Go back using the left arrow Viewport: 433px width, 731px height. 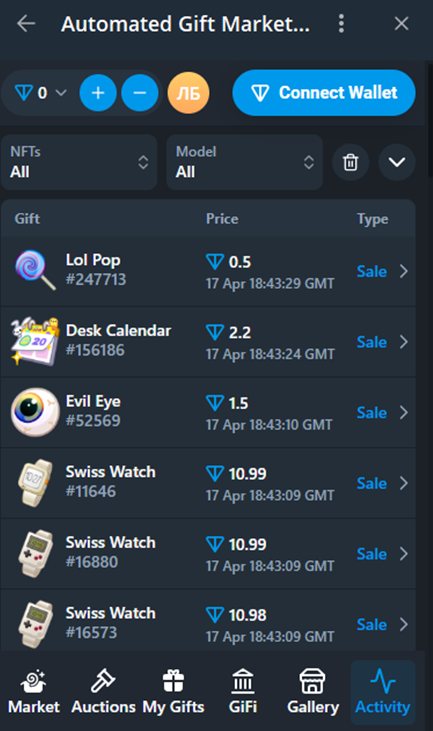[x=26, y=23]
